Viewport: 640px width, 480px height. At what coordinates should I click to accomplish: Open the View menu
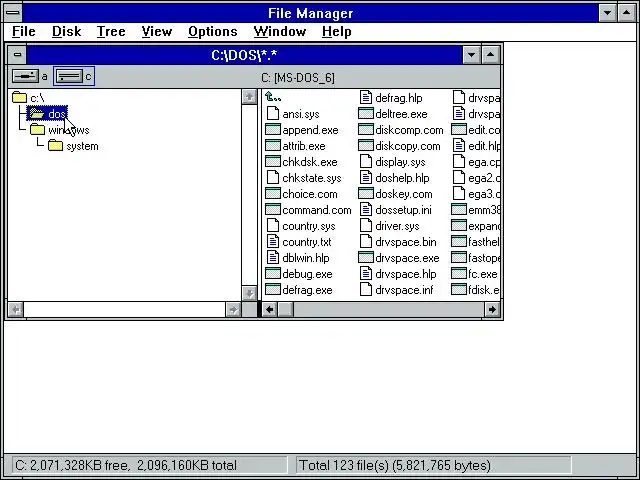[157, 31]
